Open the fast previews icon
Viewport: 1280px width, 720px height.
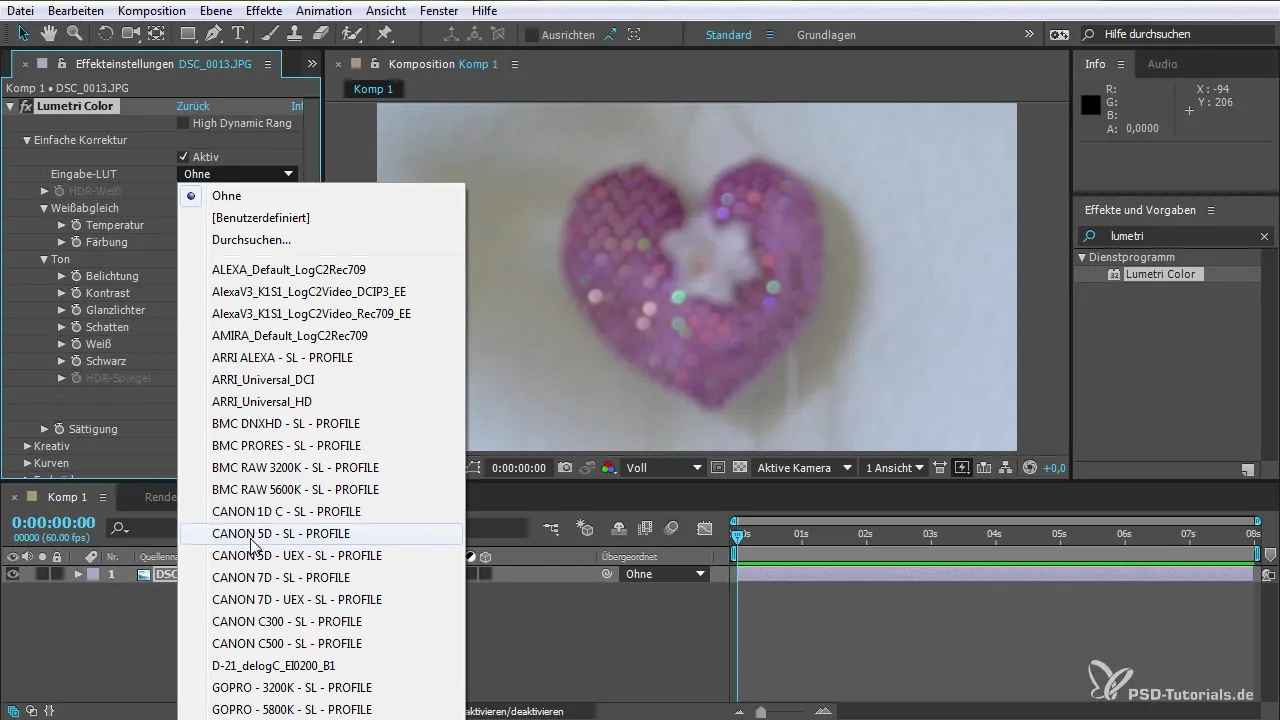click(x=962, y=468)
